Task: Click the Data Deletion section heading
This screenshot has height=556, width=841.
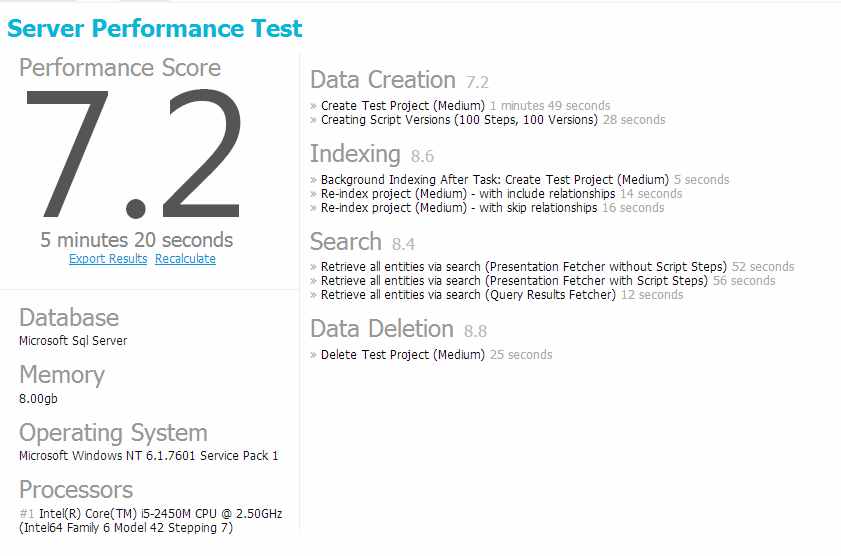Action: pos(382,329)
